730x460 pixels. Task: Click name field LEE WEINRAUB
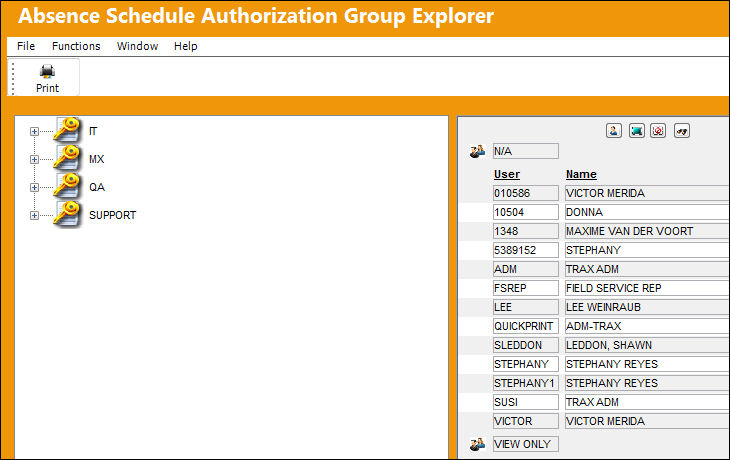tap(647, 307)
